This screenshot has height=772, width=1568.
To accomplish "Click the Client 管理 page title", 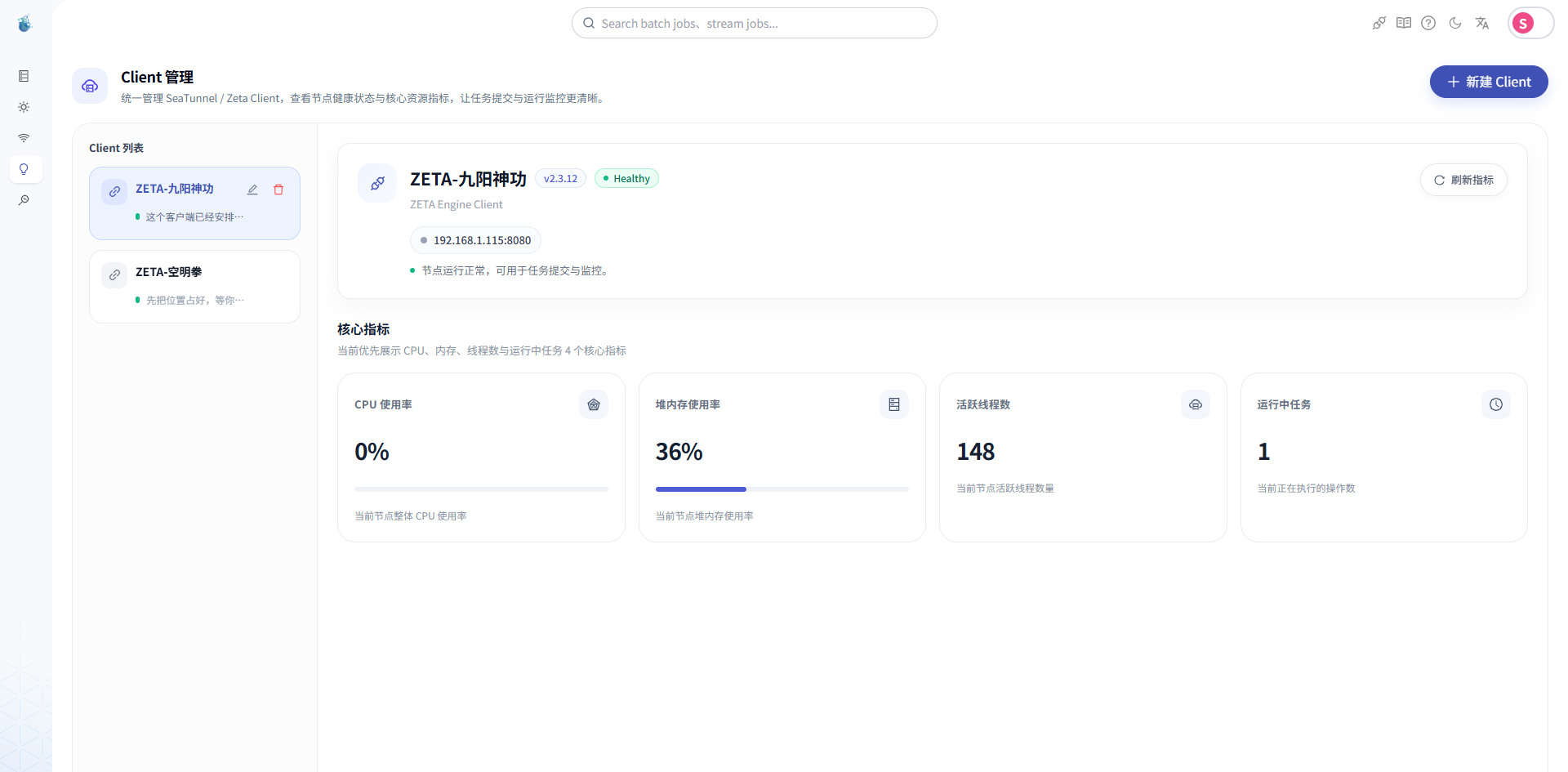I will pos(157,77).
